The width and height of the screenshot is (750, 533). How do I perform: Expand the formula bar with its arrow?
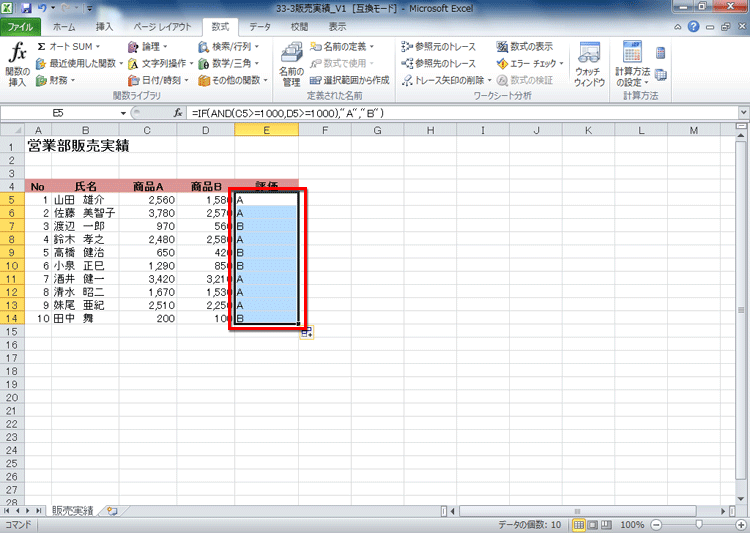pyautogui.click(x=743, y=113)
